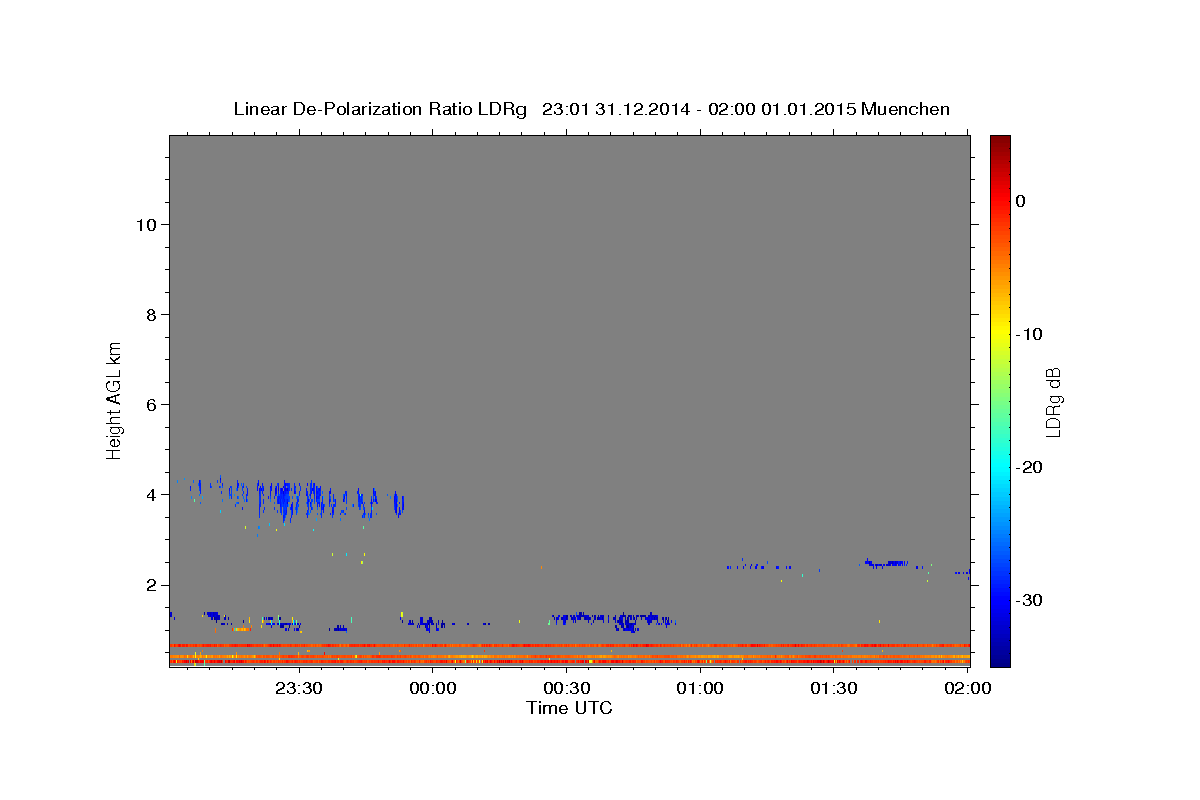Click the yellow region of the colorbar
The width and height of the screenshot is (1200, 800).
[x=1000, y=334]
